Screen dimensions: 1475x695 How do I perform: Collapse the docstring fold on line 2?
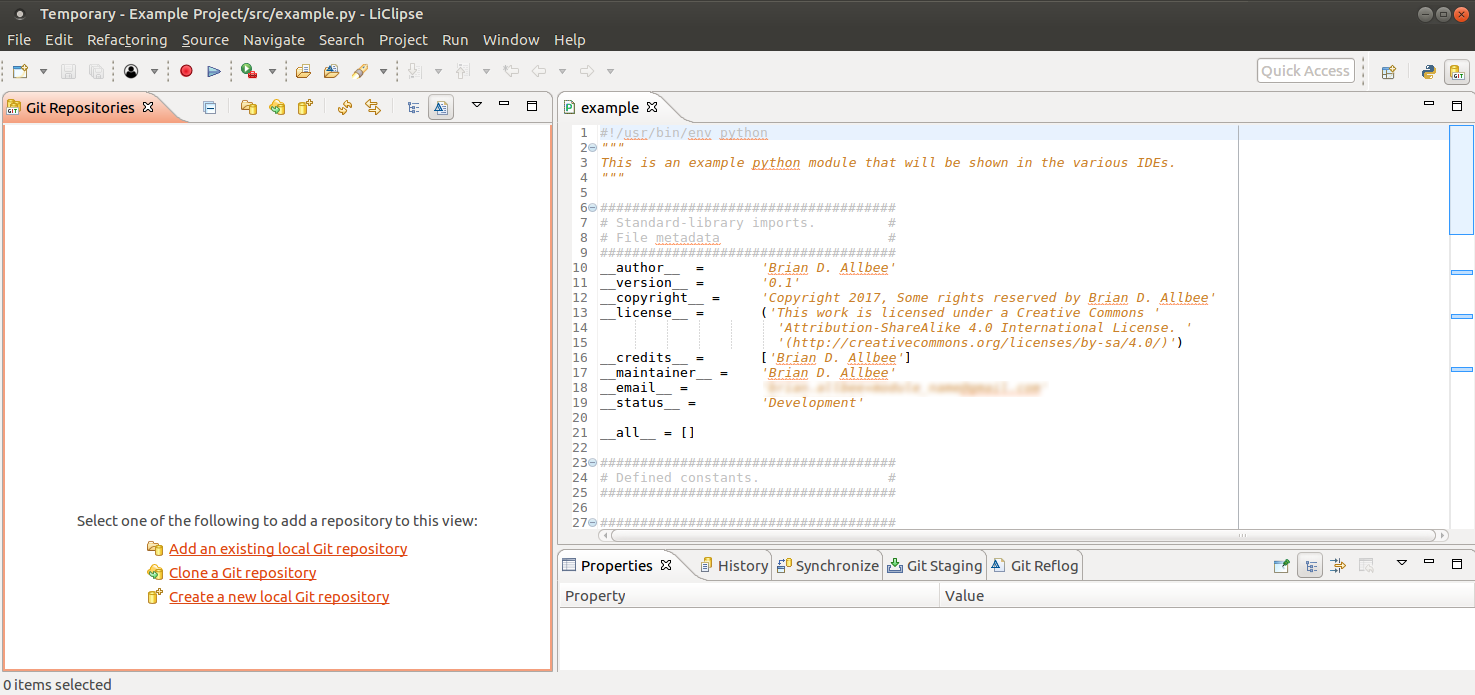[593, 148]
